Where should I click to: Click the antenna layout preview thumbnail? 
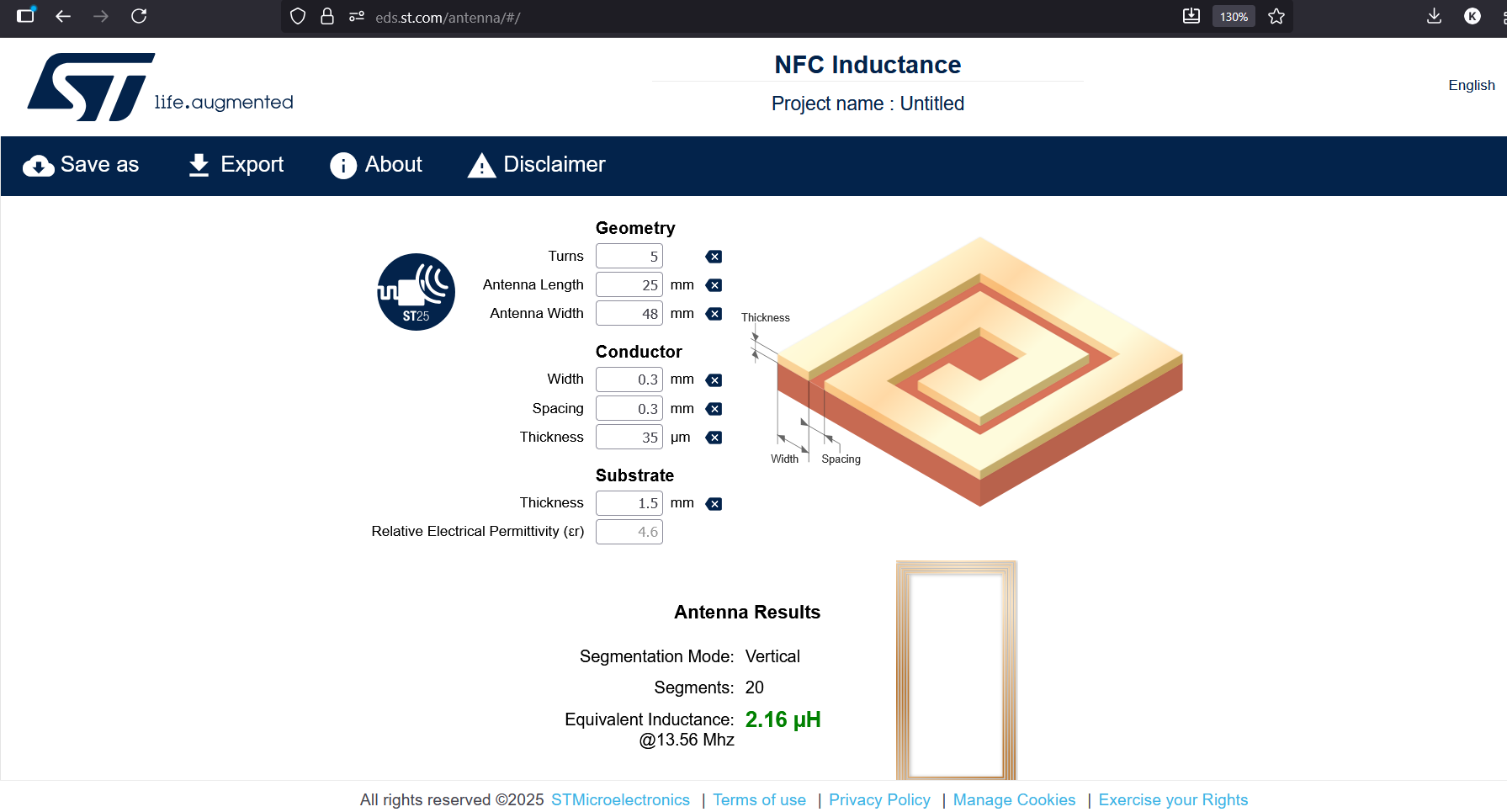[957, 670]
